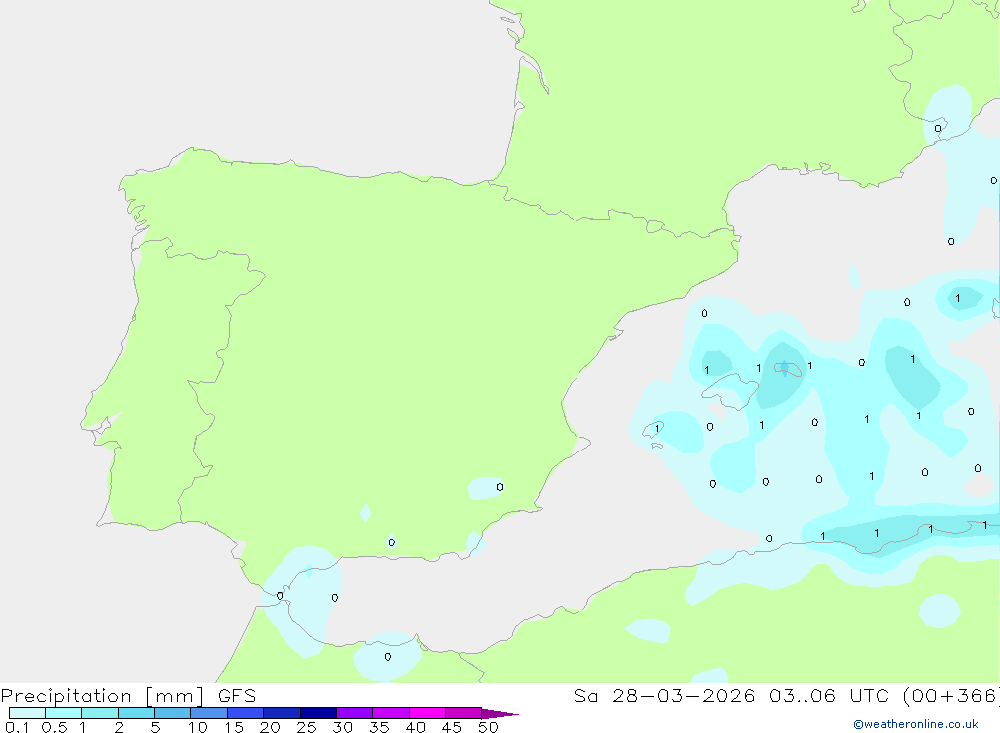
Task: Click the 35–40 mm purple legend swatch
Action: click(x=391, y=713)
